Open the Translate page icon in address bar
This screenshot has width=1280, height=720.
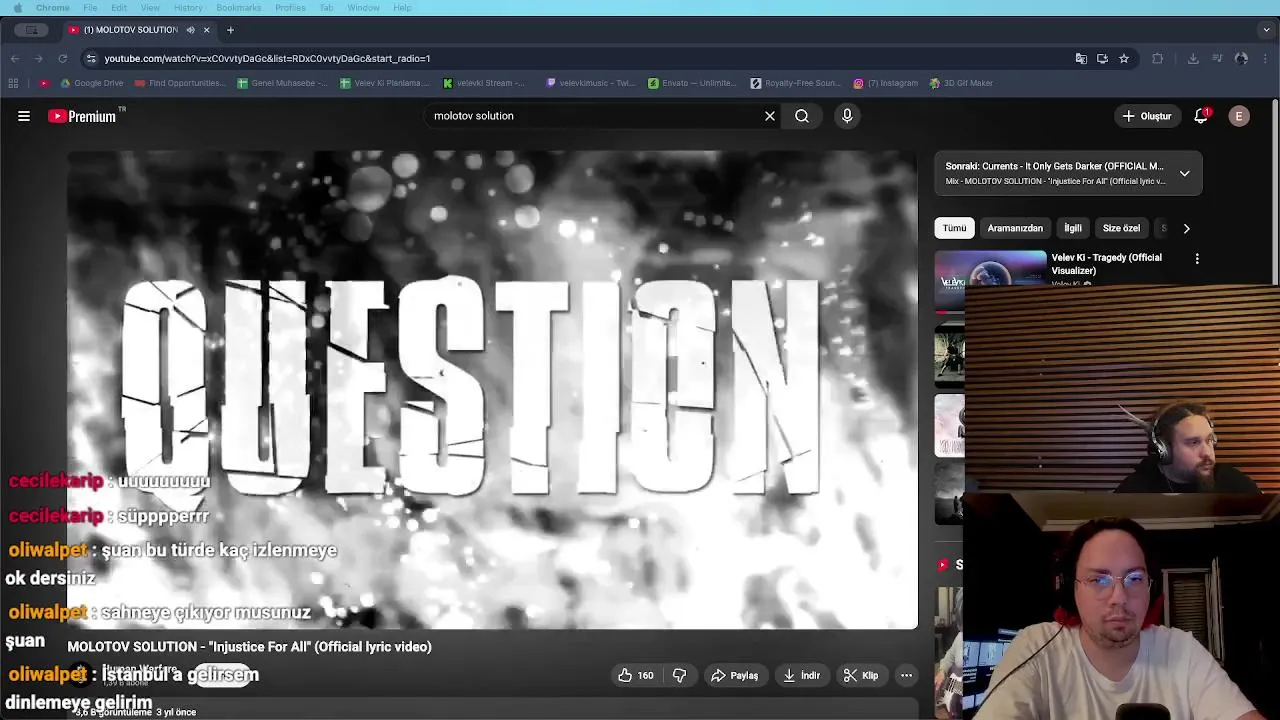click(1081, 58)
